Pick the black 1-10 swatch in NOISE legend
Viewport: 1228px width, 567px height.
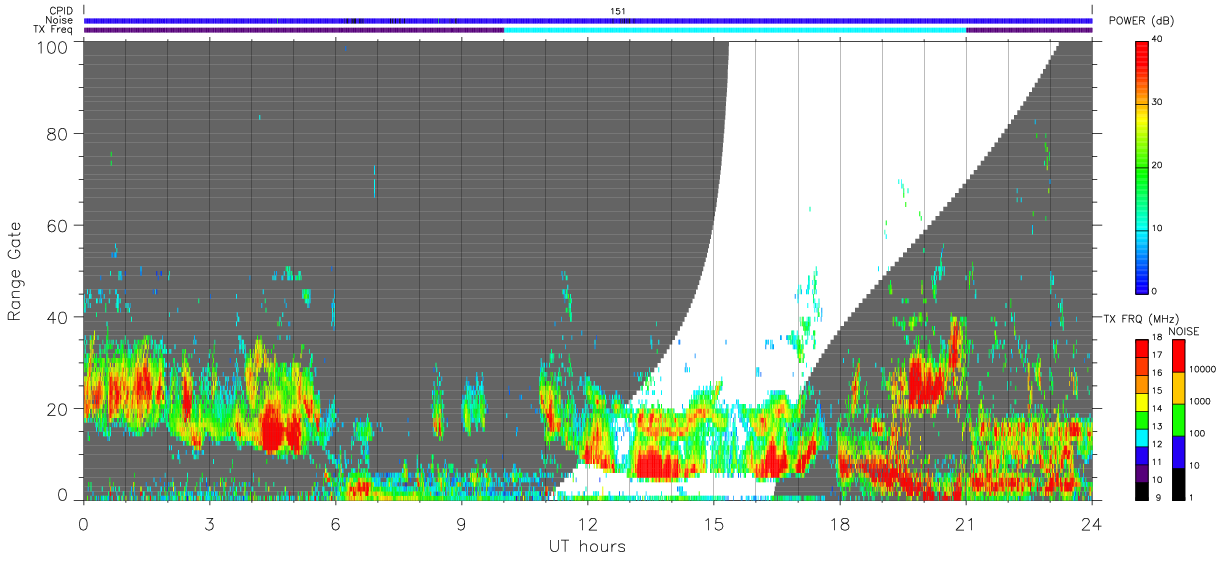(1179, 484)
